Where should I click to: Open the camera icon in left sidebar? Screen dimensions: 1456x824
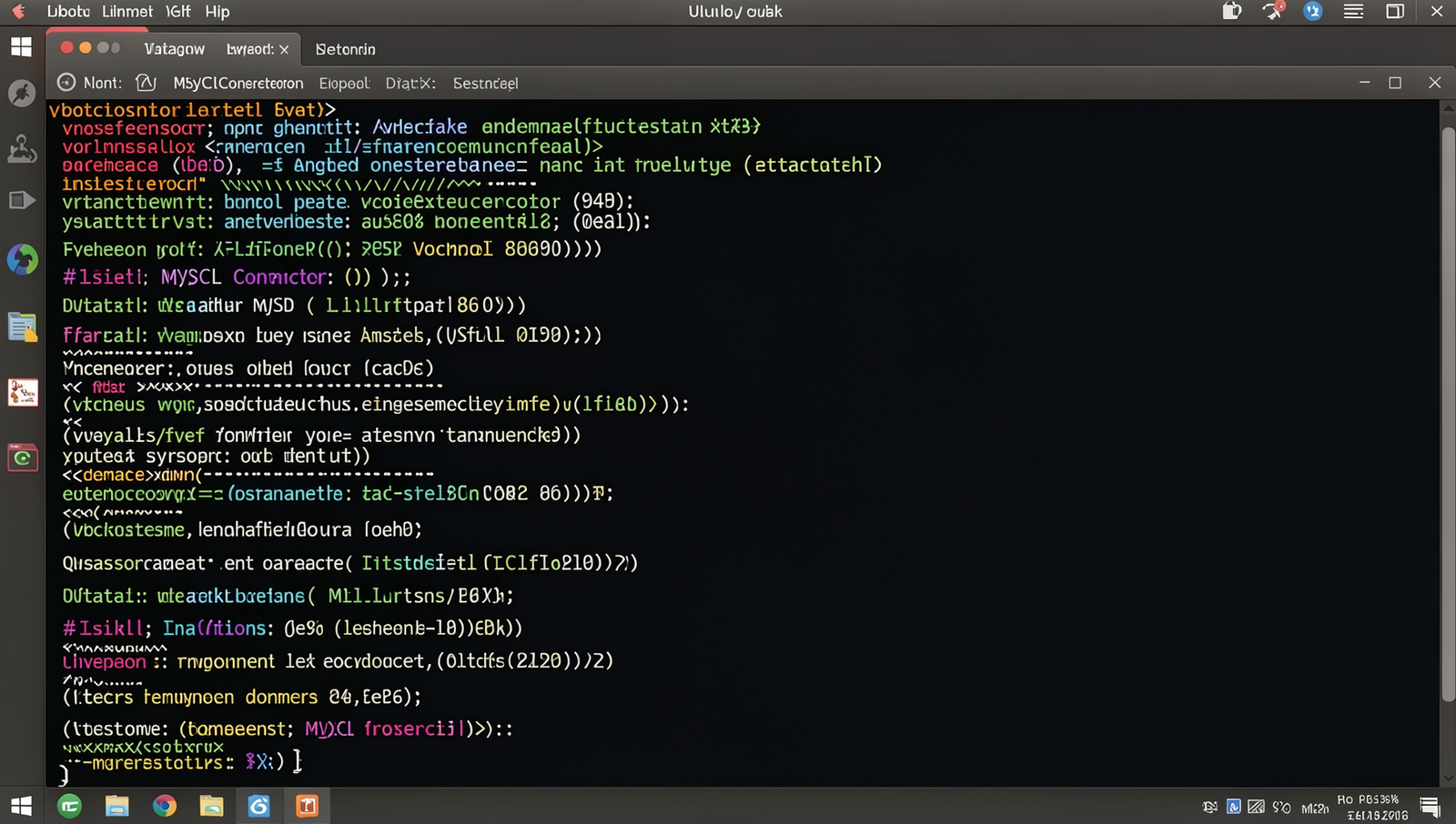click(23, 457)
